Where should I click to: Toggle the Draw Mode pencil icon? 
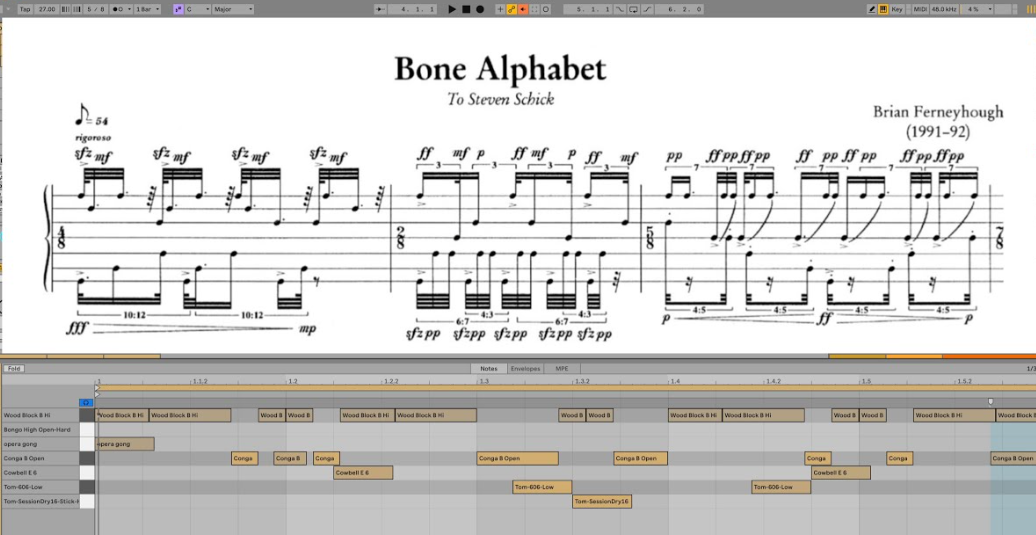tap(870, 9)
